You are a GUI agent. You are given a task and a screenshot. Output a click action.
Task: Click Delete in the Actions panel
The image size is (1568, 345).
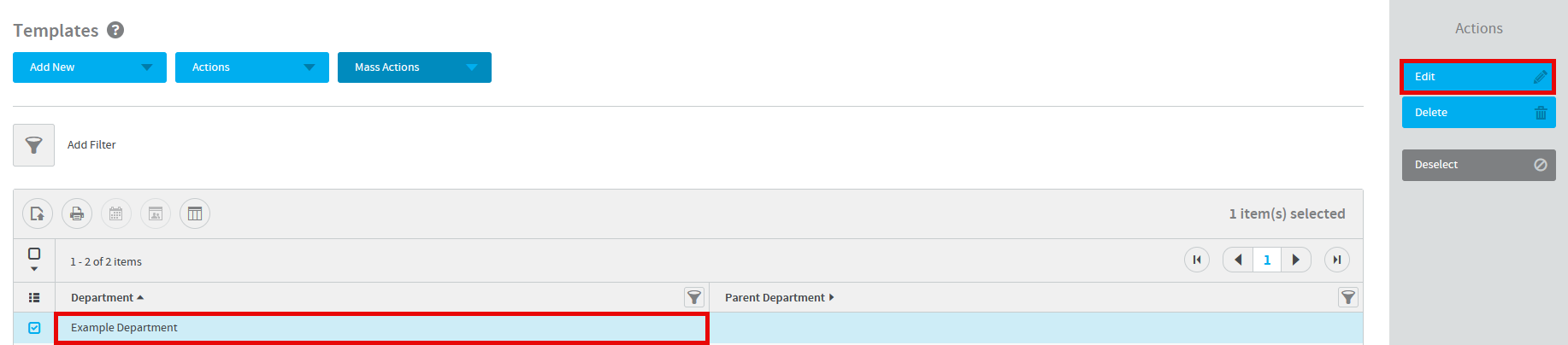point(1479,113)
